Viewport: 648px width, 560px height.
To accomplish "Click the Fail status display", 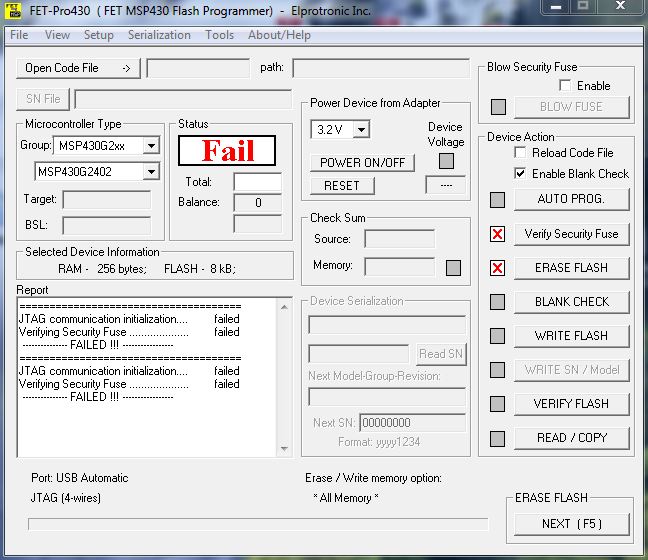I will 227,150.
